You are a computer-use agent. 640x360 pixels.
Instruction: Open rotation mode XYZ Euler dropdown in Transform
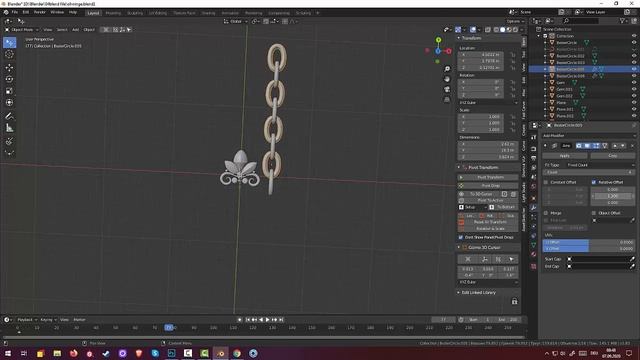pos(488,103)
